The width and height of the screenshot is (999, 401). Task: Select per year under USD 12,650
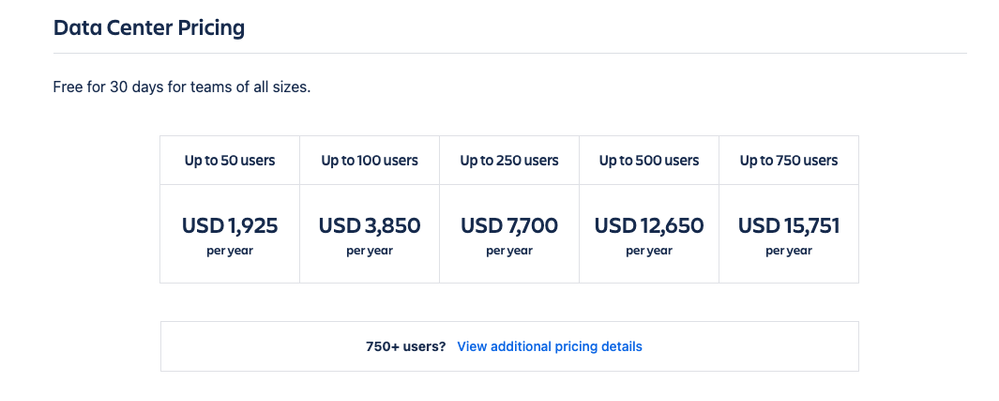tap(649, 251)
